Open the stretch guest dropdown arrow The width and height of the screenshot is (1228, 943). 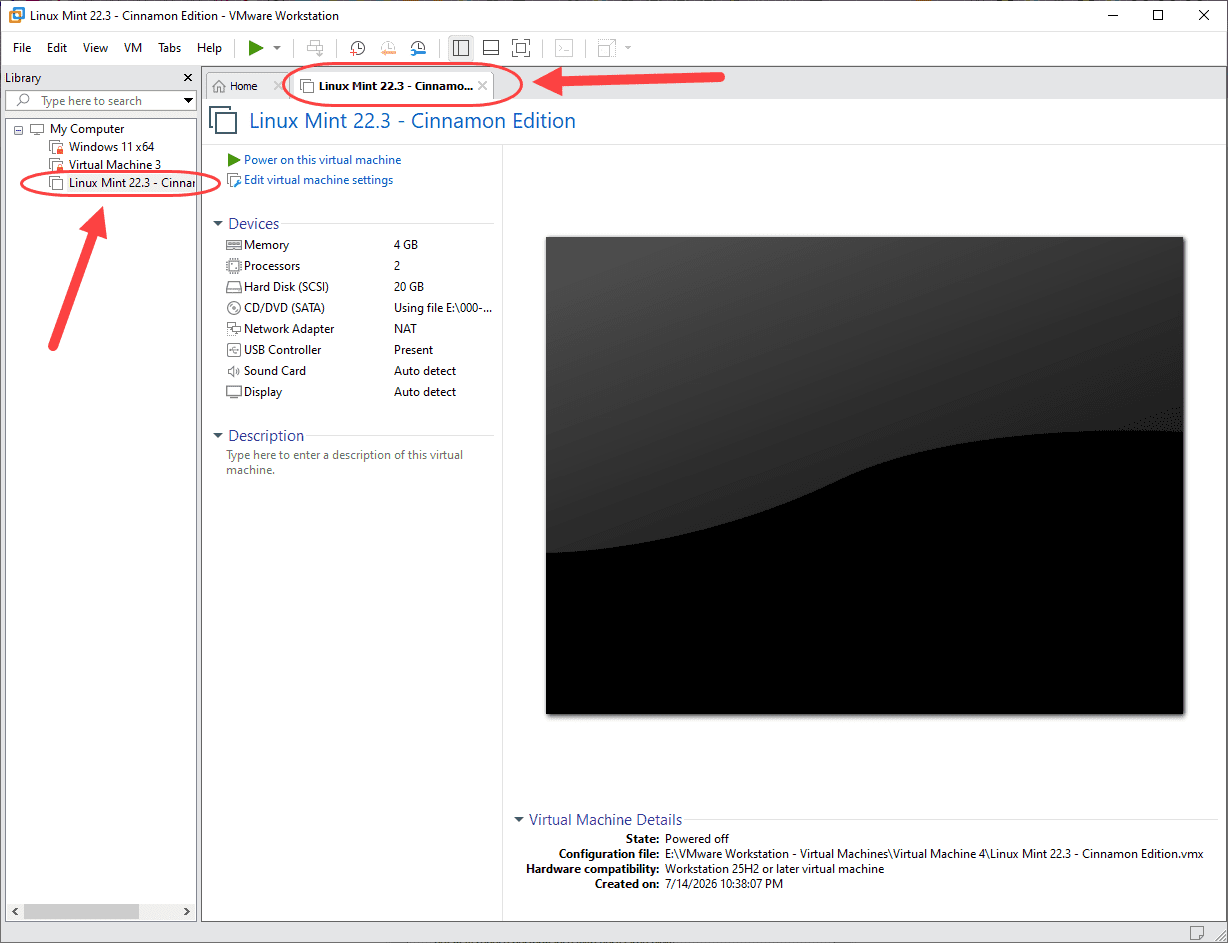coord(628,48)
